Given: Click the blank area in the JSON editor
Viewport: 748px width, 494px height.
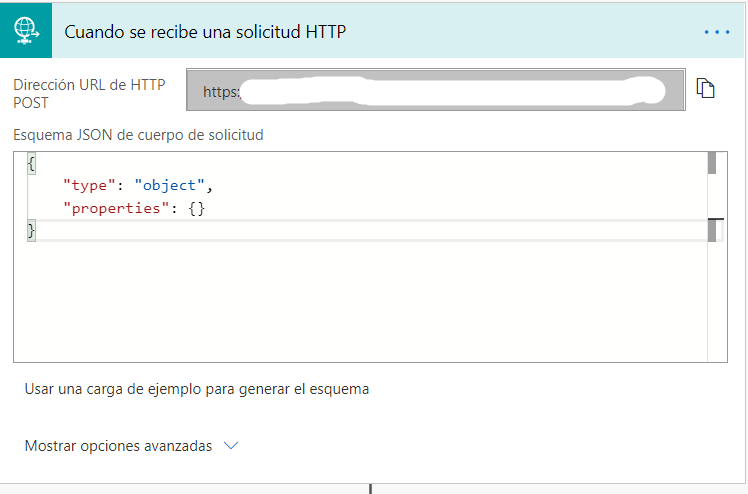Looking at the screenshot, I should tap(360, 300).
